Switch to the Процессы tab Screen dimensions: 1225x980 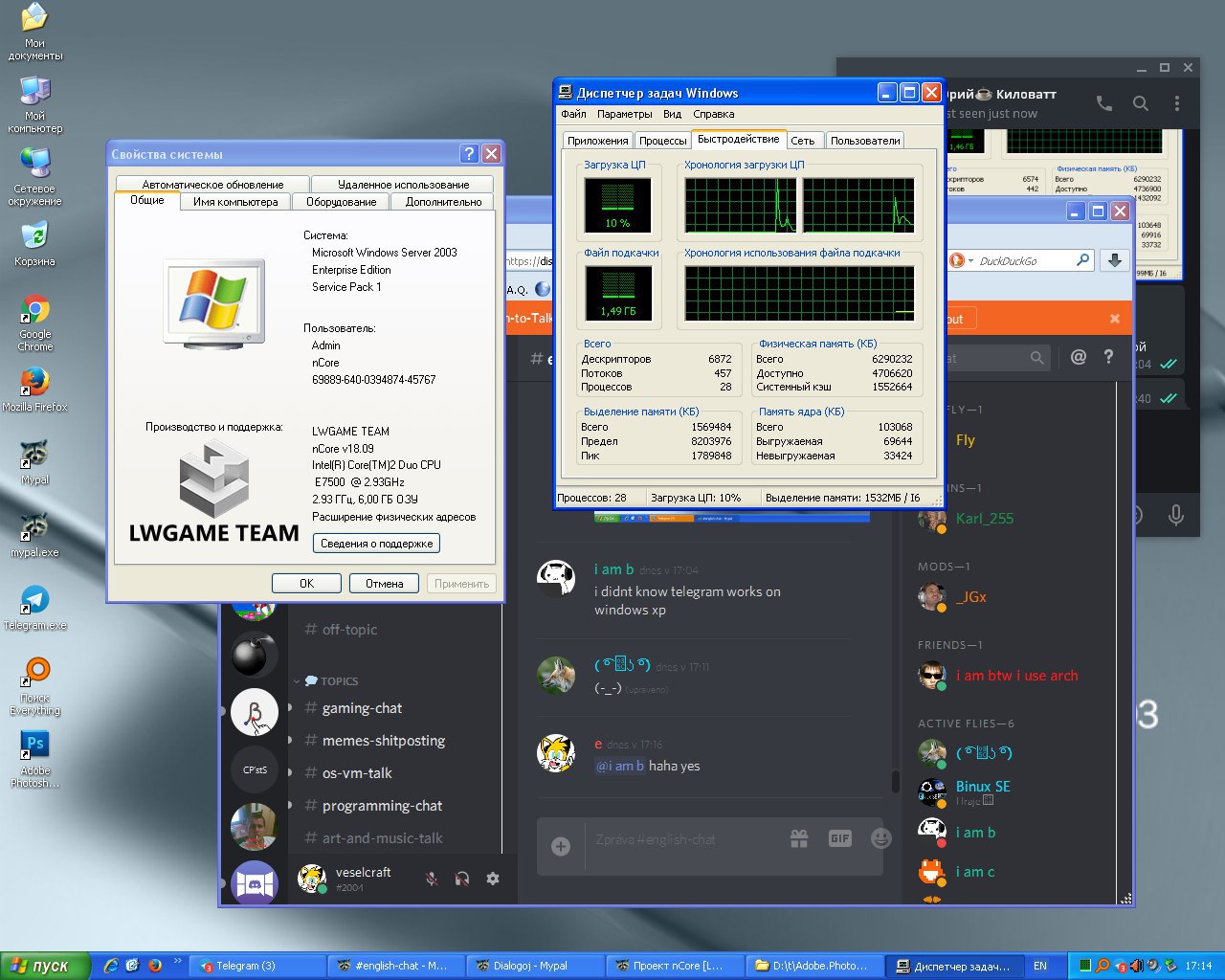(x=662, y=141)
